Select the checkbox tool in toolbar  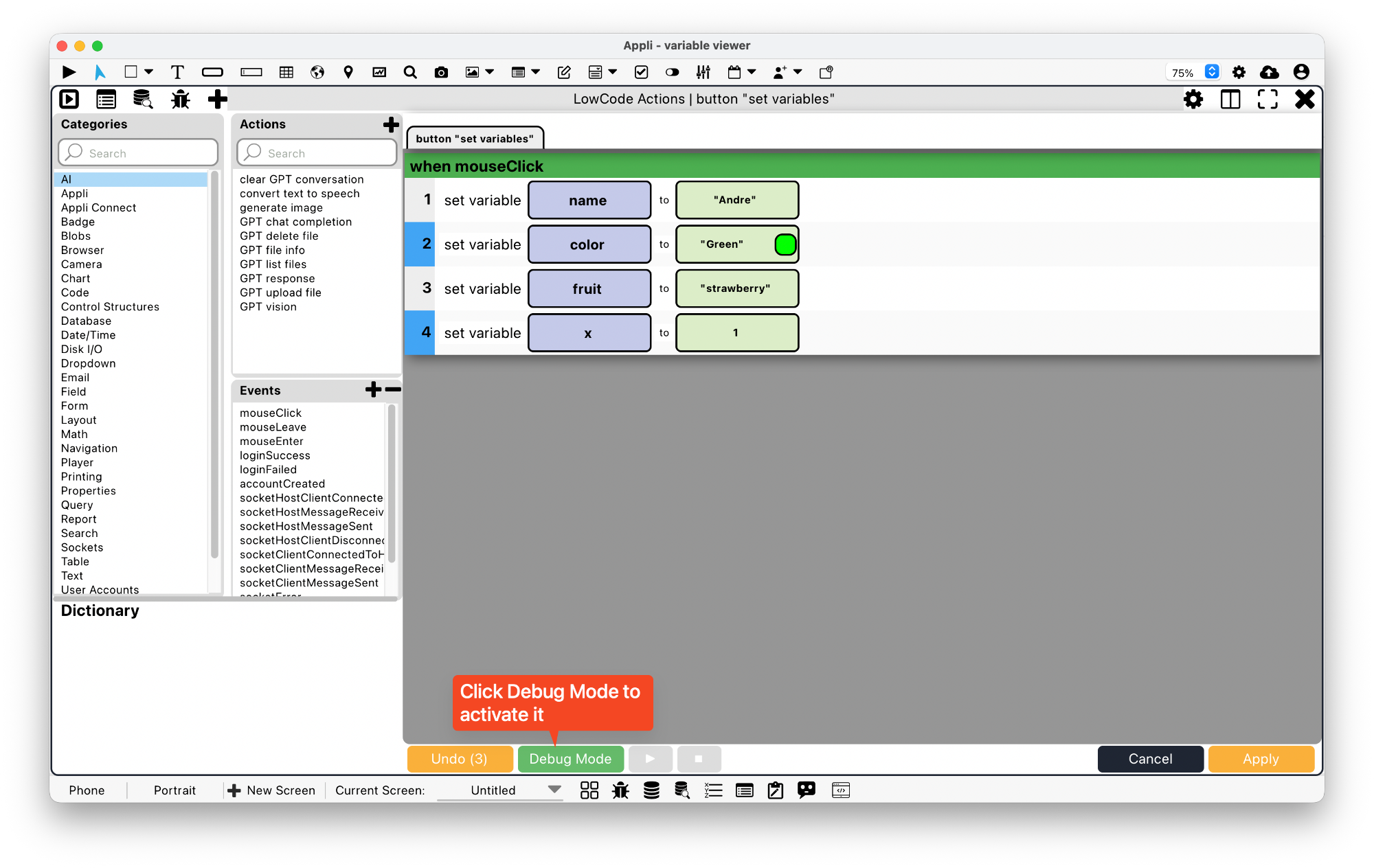641,72
